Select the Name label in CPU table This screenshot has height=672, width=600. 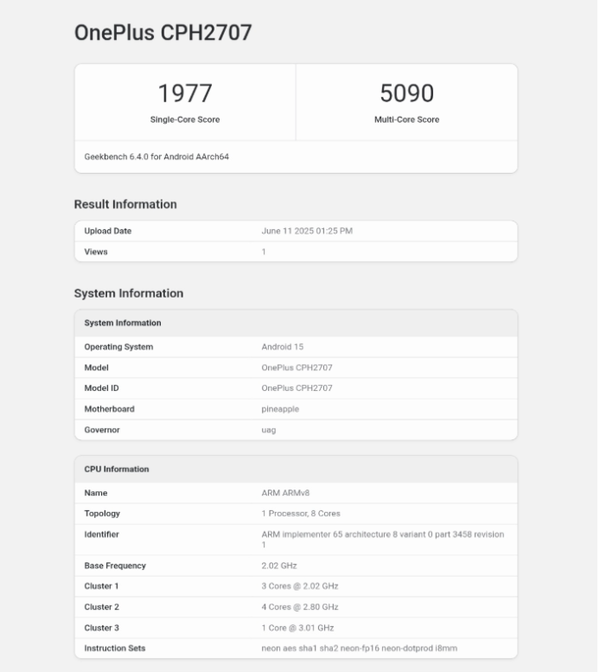coord(96,493)
